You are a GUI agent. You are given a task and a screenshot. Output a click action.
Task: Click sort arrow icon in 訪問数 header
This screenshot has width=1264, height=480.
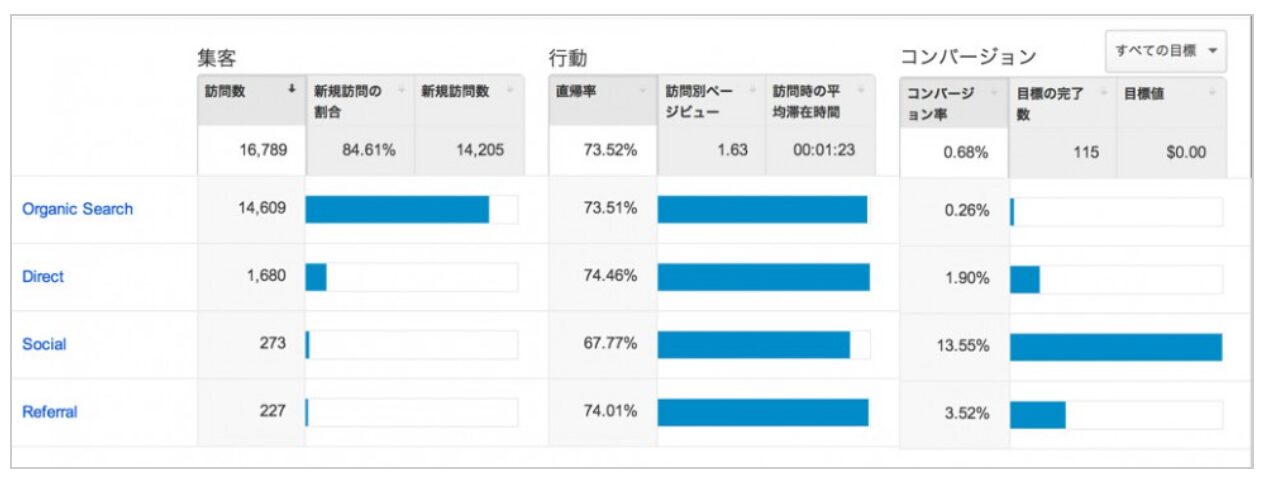tap(291, 90)
